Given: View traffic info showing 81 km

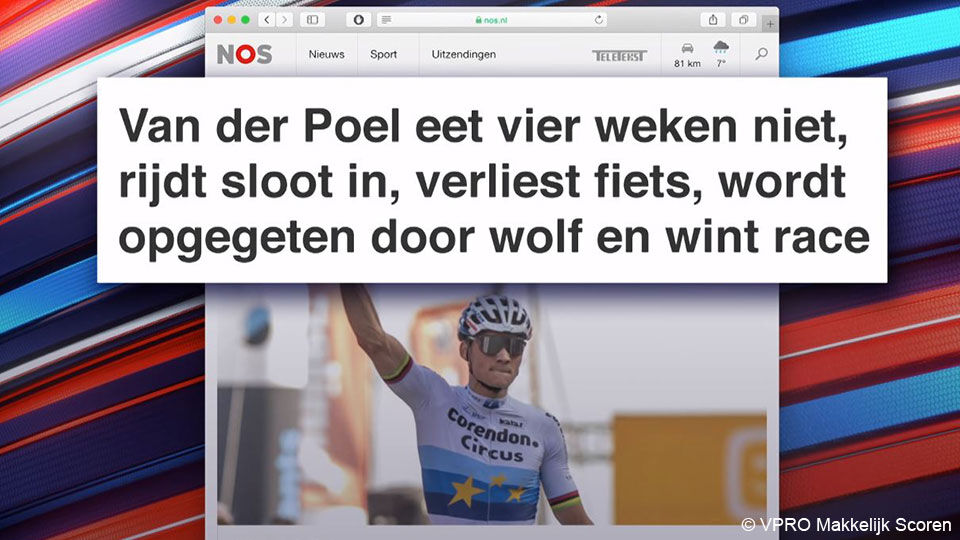Looking at the screenshot, I should 687,54.
